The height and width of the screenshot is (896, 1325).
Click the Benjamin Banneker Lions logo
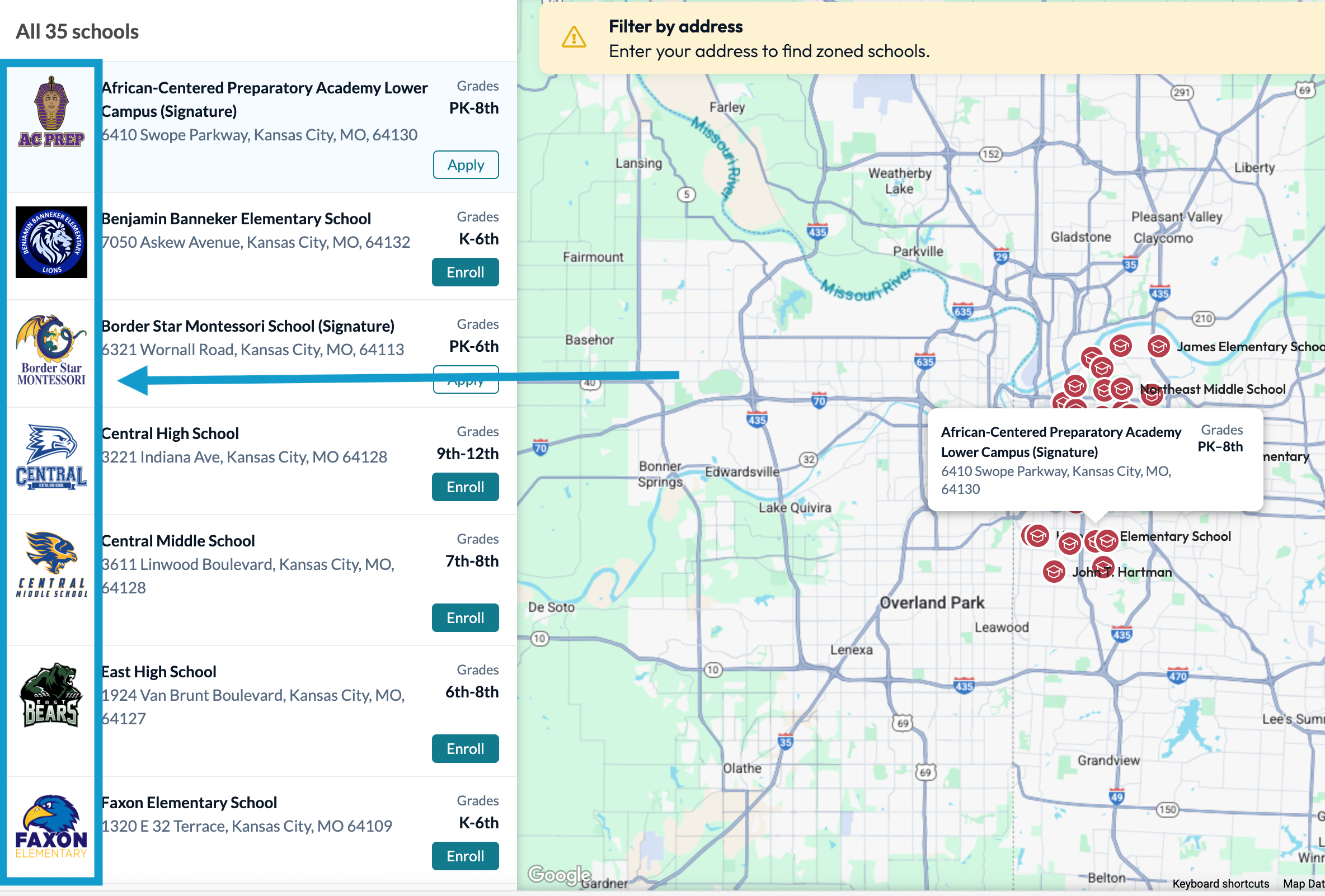(x=51, y=242)
